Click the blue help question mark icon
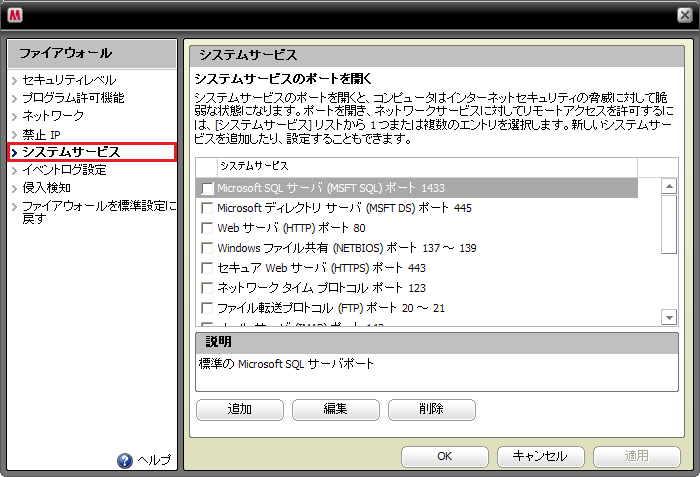Screen dimensions: 700x477 125,460
